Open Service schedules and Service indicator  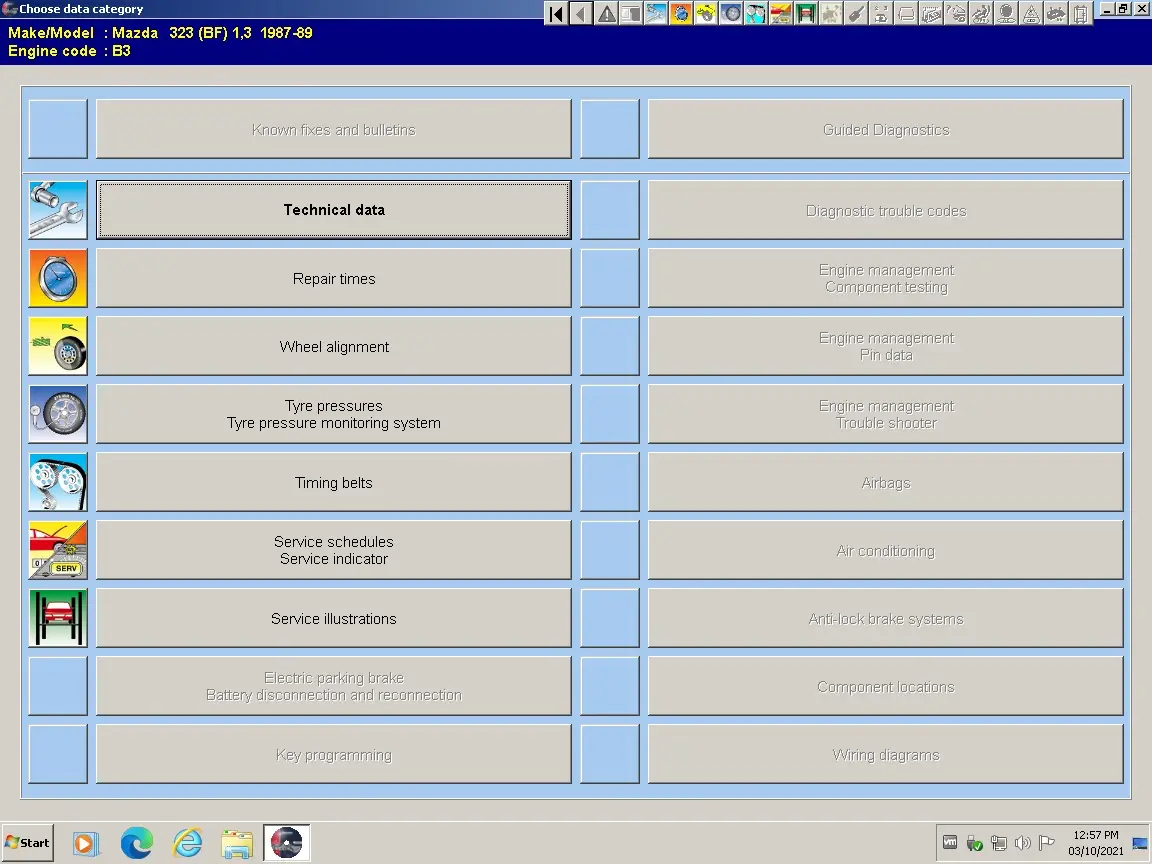tap(333, 550)
